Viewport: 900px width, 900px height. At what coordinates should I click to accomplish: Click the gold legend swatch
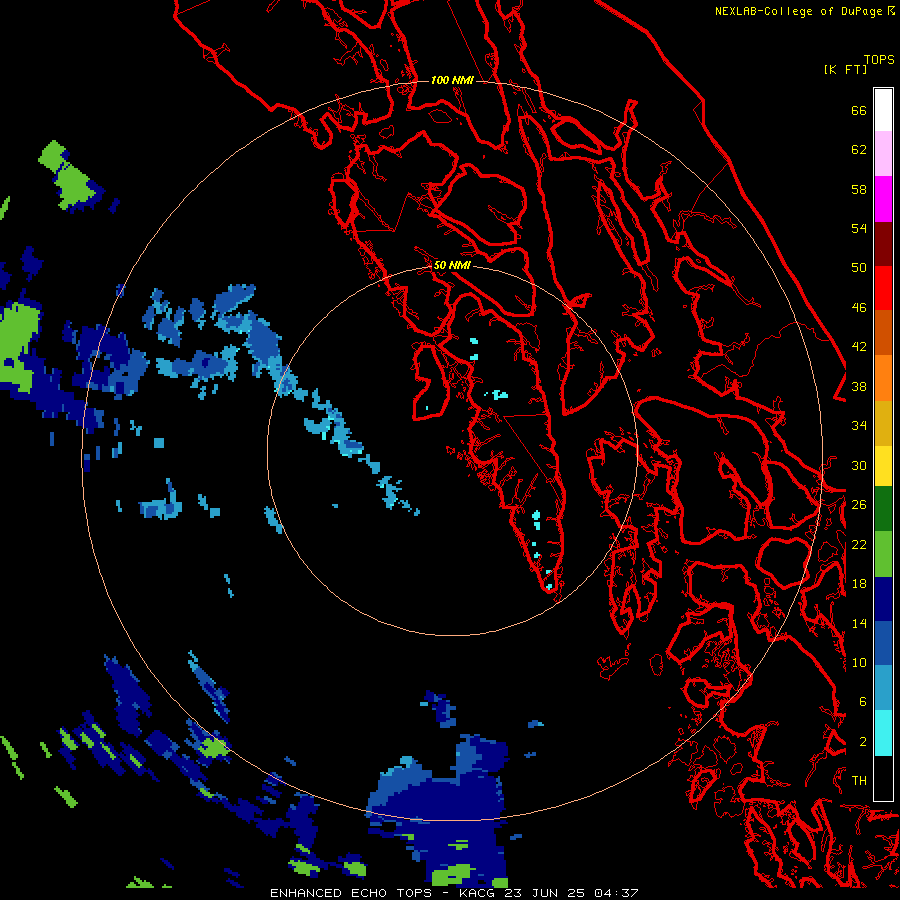coord(883,424)
